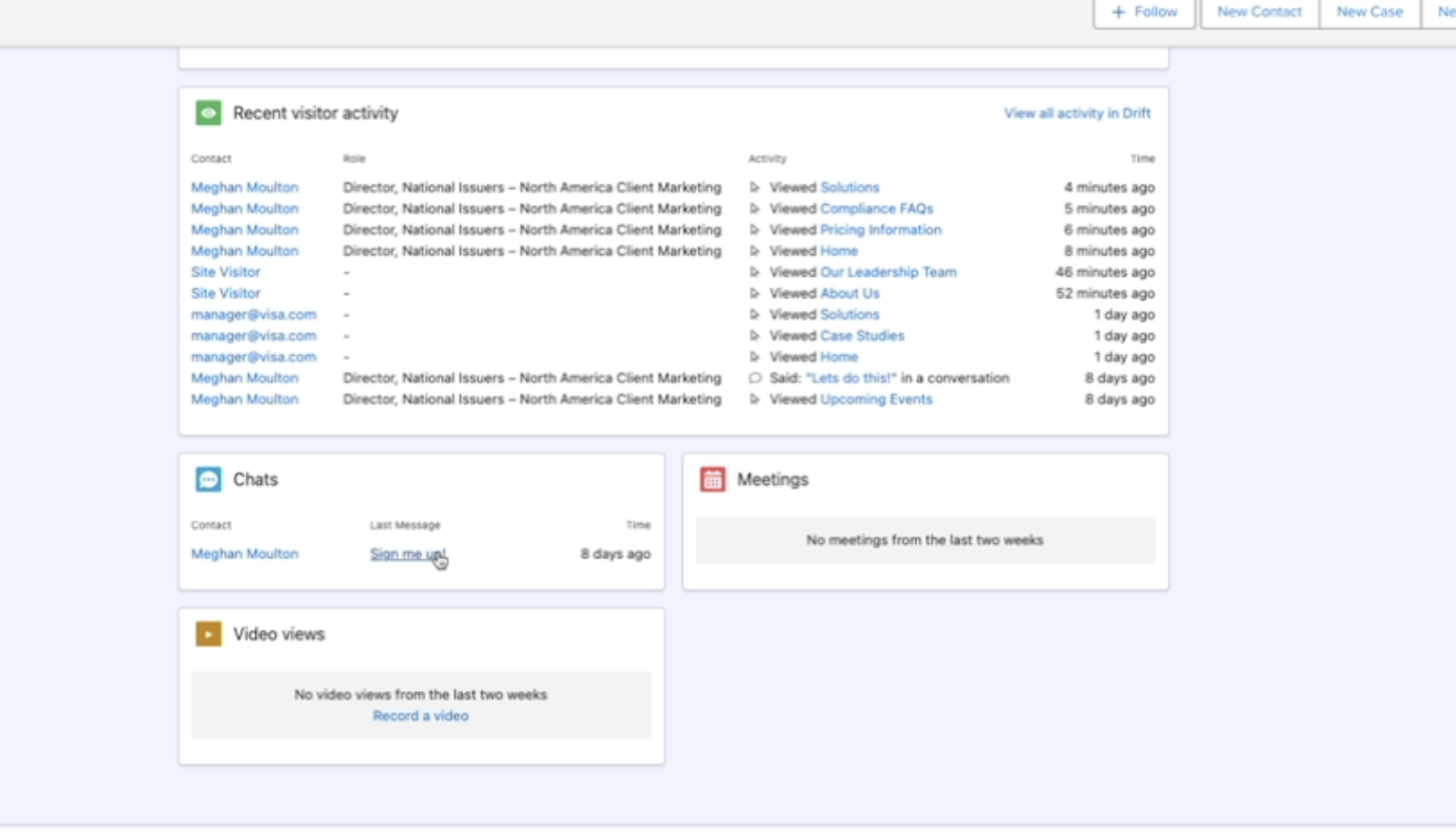Open manager@visa.com contact who viewed Case Studies
The height and width of the screenshot is (834, 1456).
pyautogui.click(x=253, y=335)
